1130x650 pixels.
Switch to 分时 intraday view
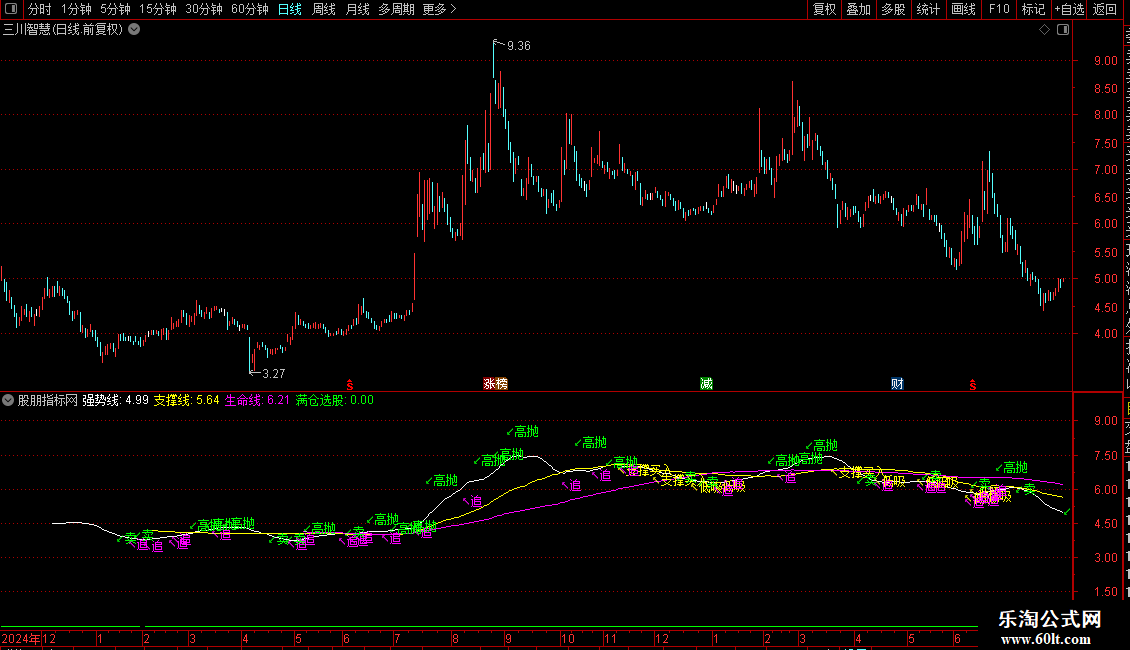click(40, 9)
